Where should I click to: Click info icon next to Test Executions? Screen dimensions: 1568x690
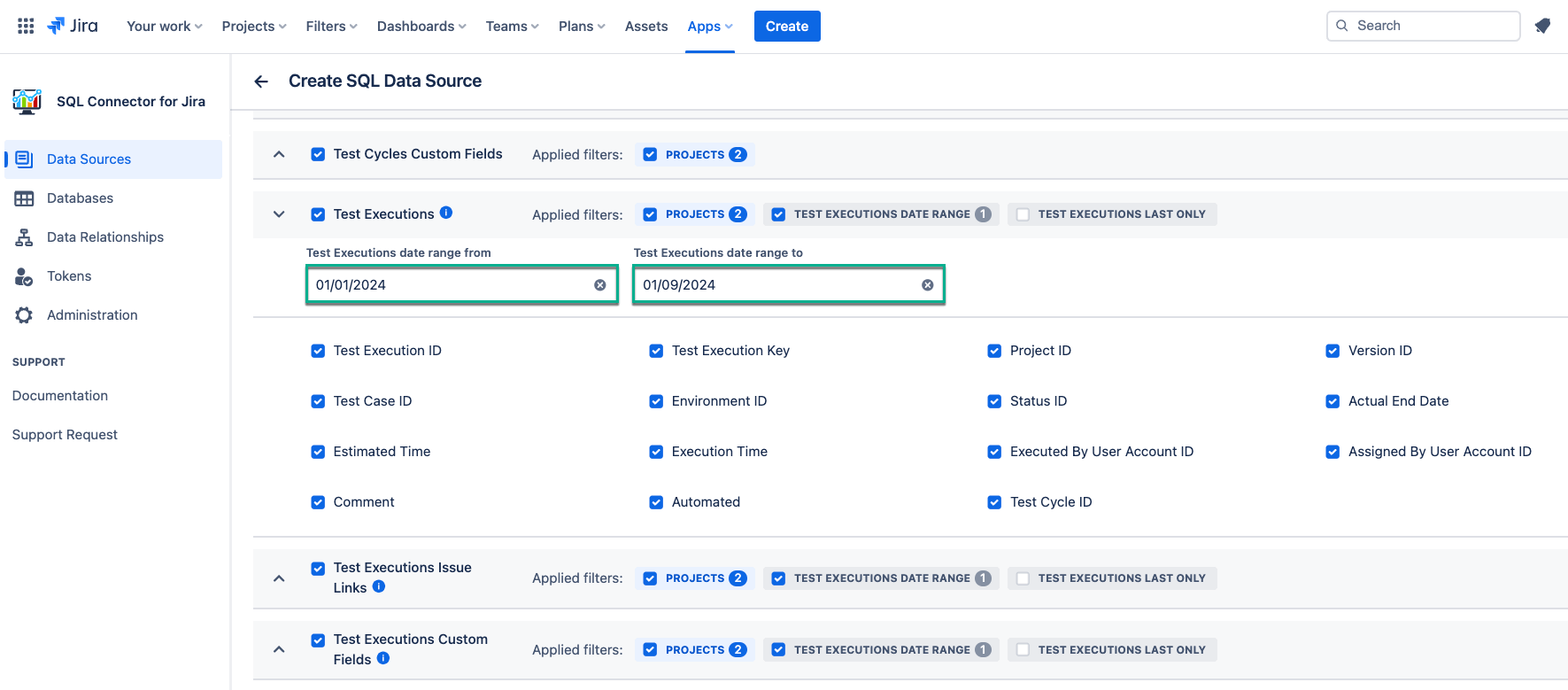(x=446, y=213)
